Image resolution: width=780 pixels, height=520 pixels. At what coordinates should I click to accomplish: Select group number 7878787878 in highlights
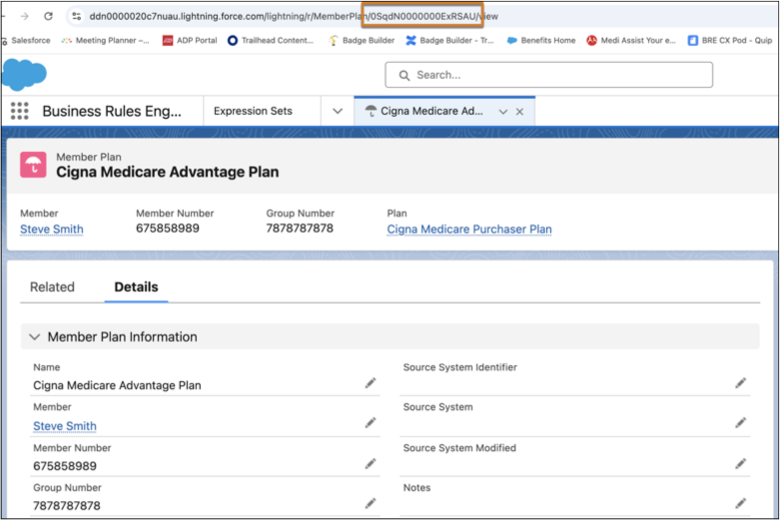pyautogui.click(x=299, y=228)
